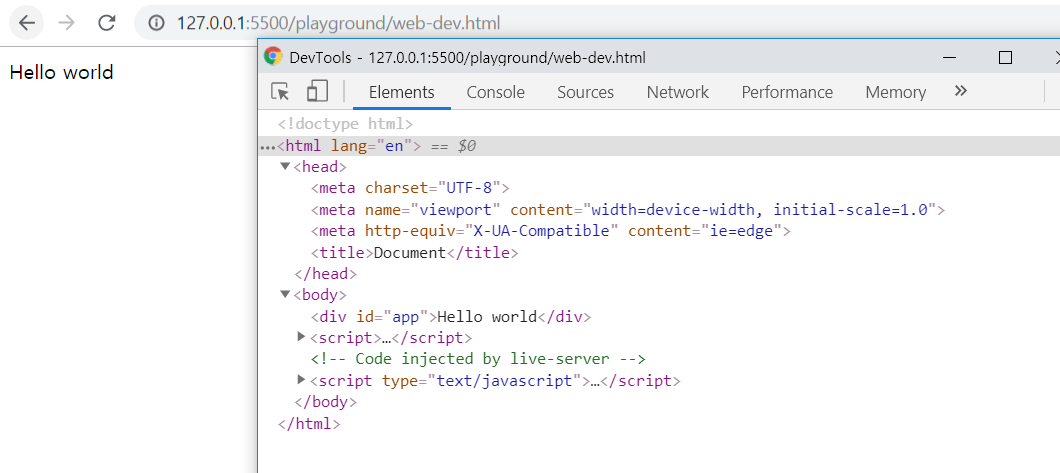The width and height of the screenshot is (1060, 473).
Task: Click the DevTools window title text
Action: click(467, 58)
